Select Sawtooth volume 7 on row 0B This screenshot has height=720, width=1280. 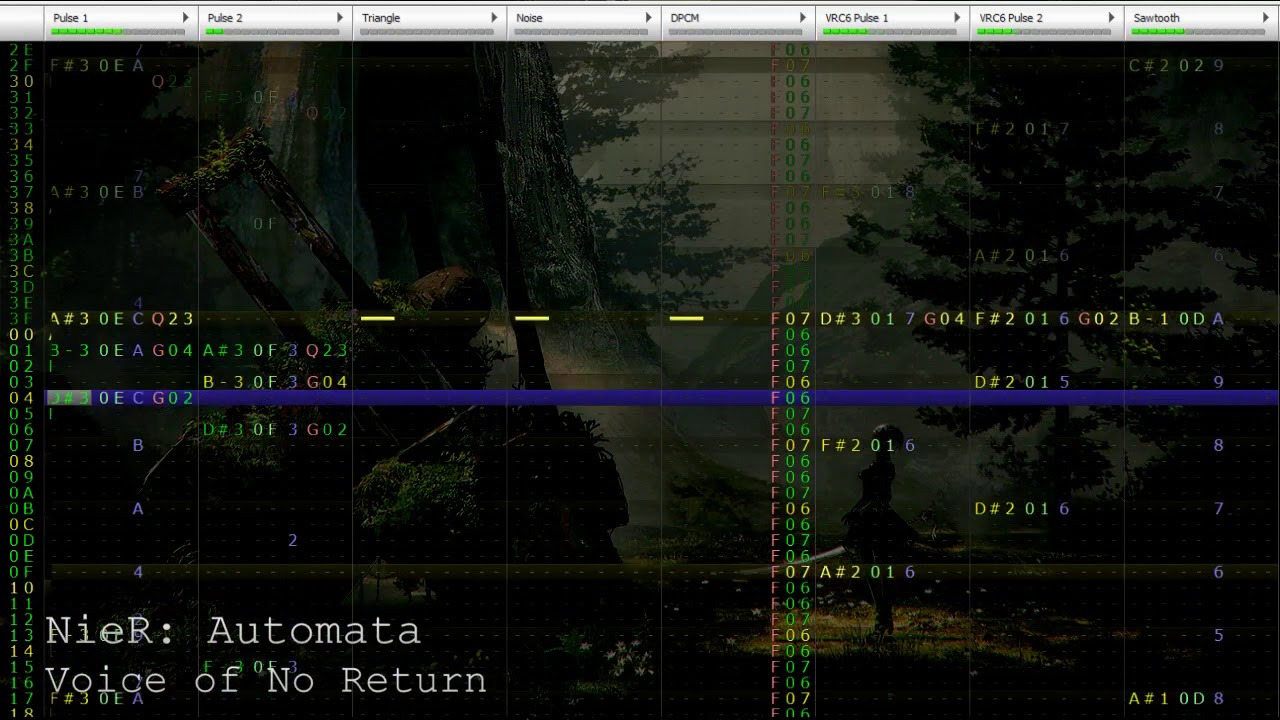click(1218, 509)
